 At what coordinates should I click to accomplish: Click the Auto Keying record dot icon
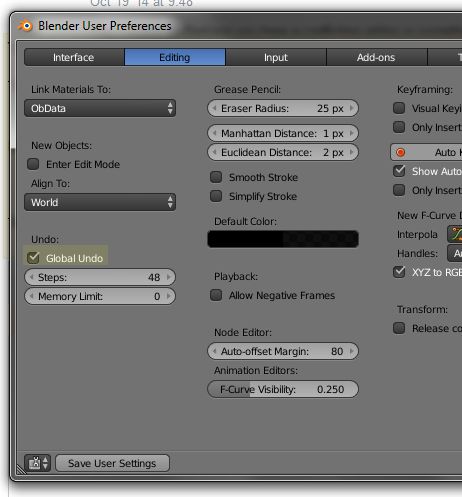[x=400, y=152]
